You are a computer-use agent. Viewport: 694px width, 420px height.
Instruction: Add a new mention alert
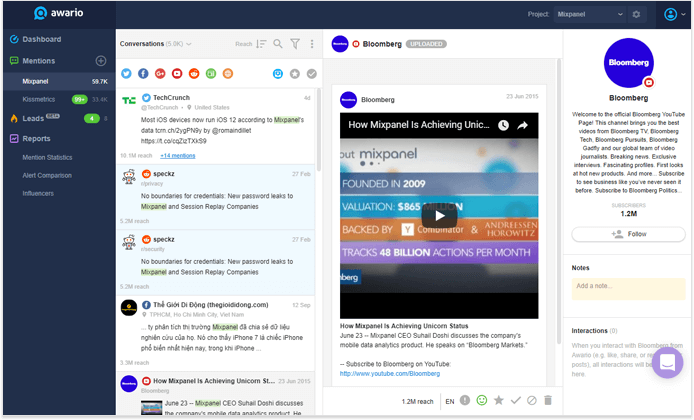point(100,61)
